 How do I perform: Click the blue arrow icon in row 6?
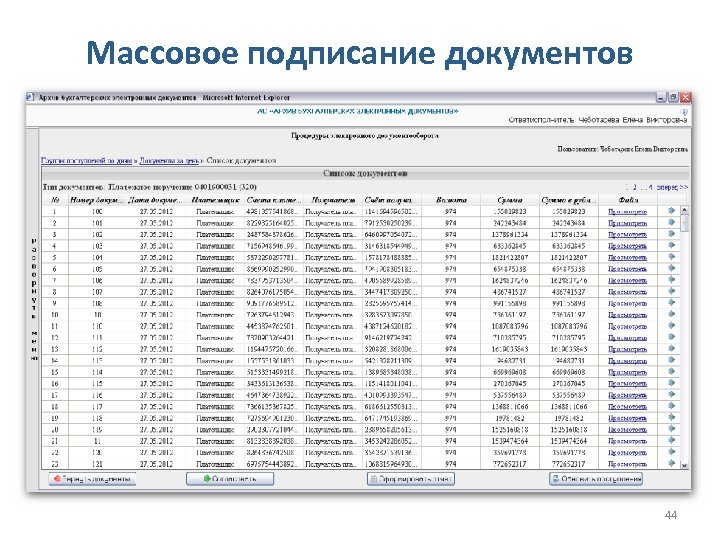(x=671, y=268)
